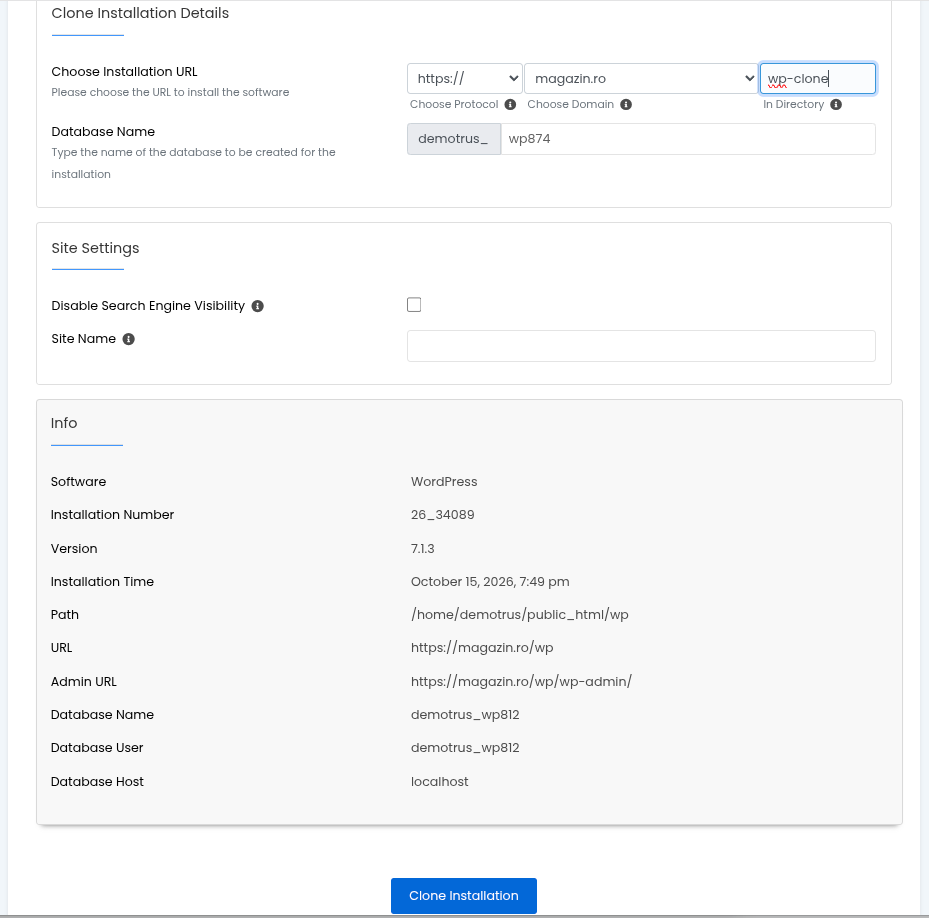Viewport: 929px width, 918px height.
Task: Click the Database User value demotrus_wp812
Action: pos(465,748)
